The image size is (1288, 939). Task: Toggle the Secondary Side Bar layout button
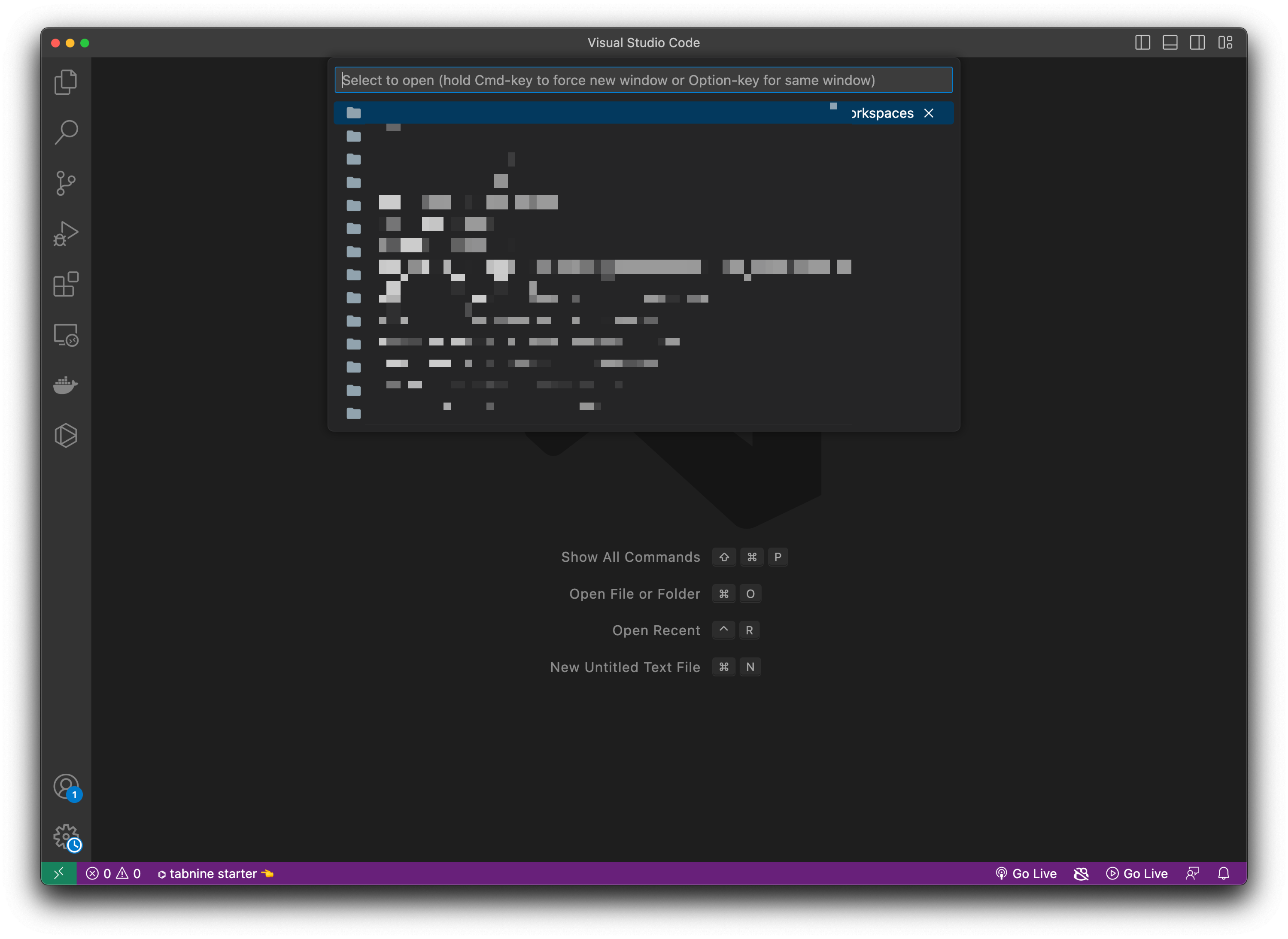pyautogui.click(x=1197, y=42)
